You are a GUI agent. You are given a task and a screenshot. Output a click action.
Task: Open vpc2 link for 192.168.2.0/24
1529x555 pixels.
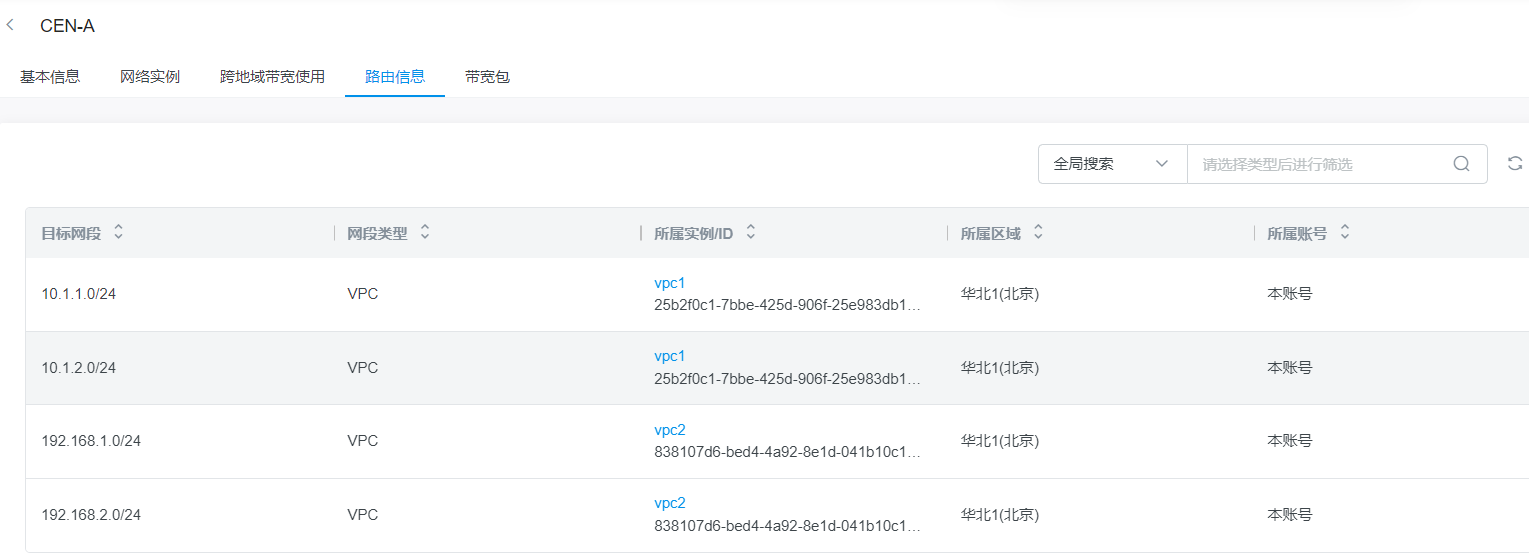tap(670, 503)
